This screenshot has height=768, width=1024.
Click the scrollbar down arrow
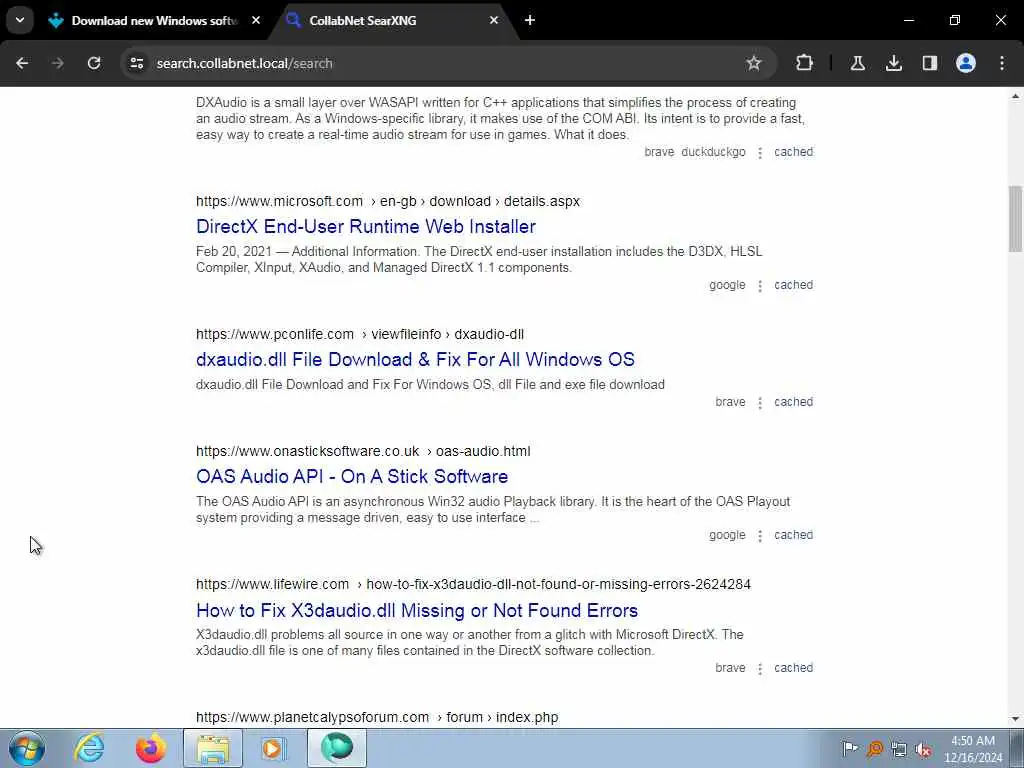tap(1015, 719)
